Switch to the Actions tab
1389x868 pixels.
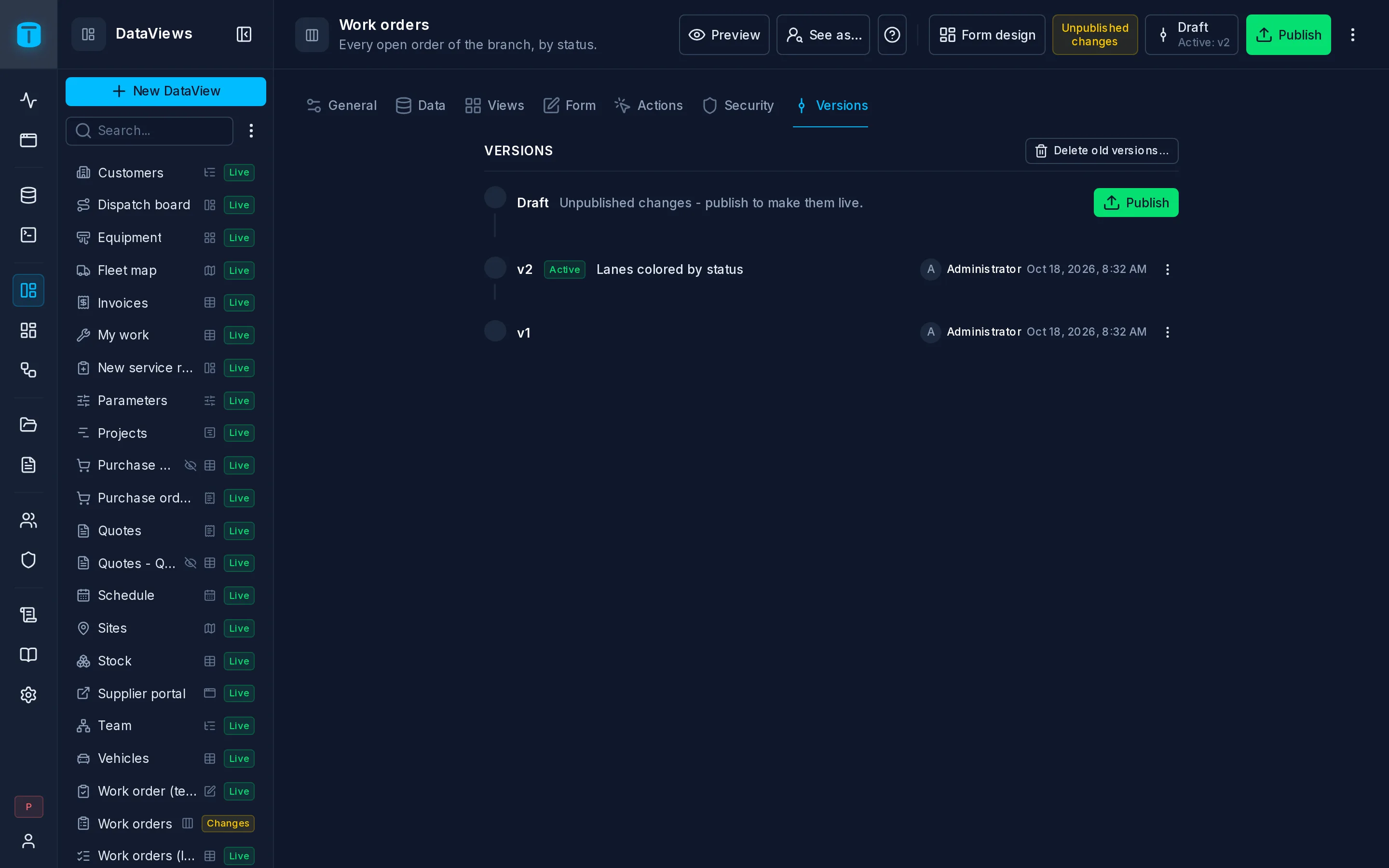click(x=649, y=106)
